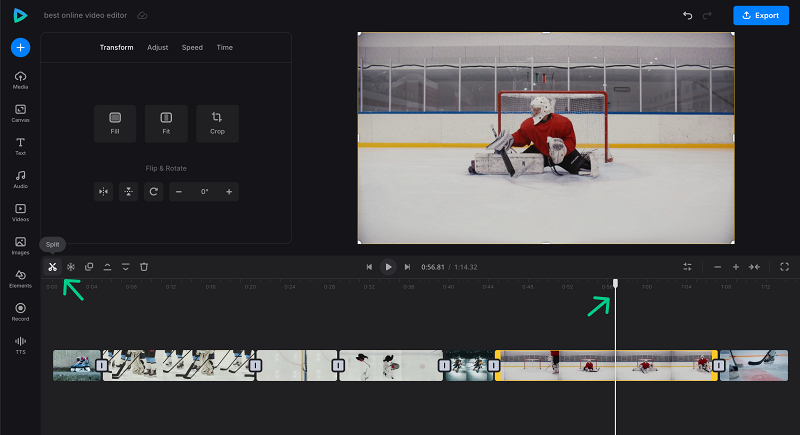800x435 pixels.
Task: Click the freeze frame snowflake icon
Action: (71, 267)
